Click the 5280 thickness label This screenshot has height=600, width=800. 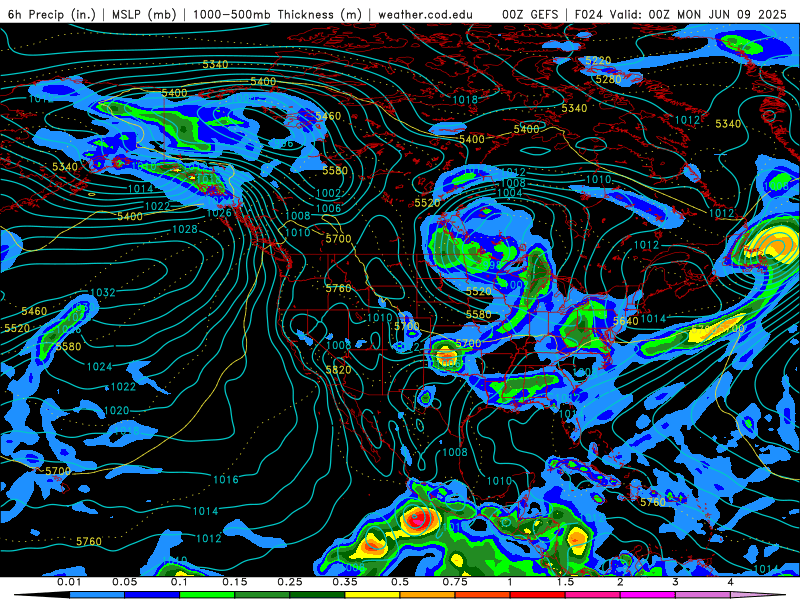(609, 79)
